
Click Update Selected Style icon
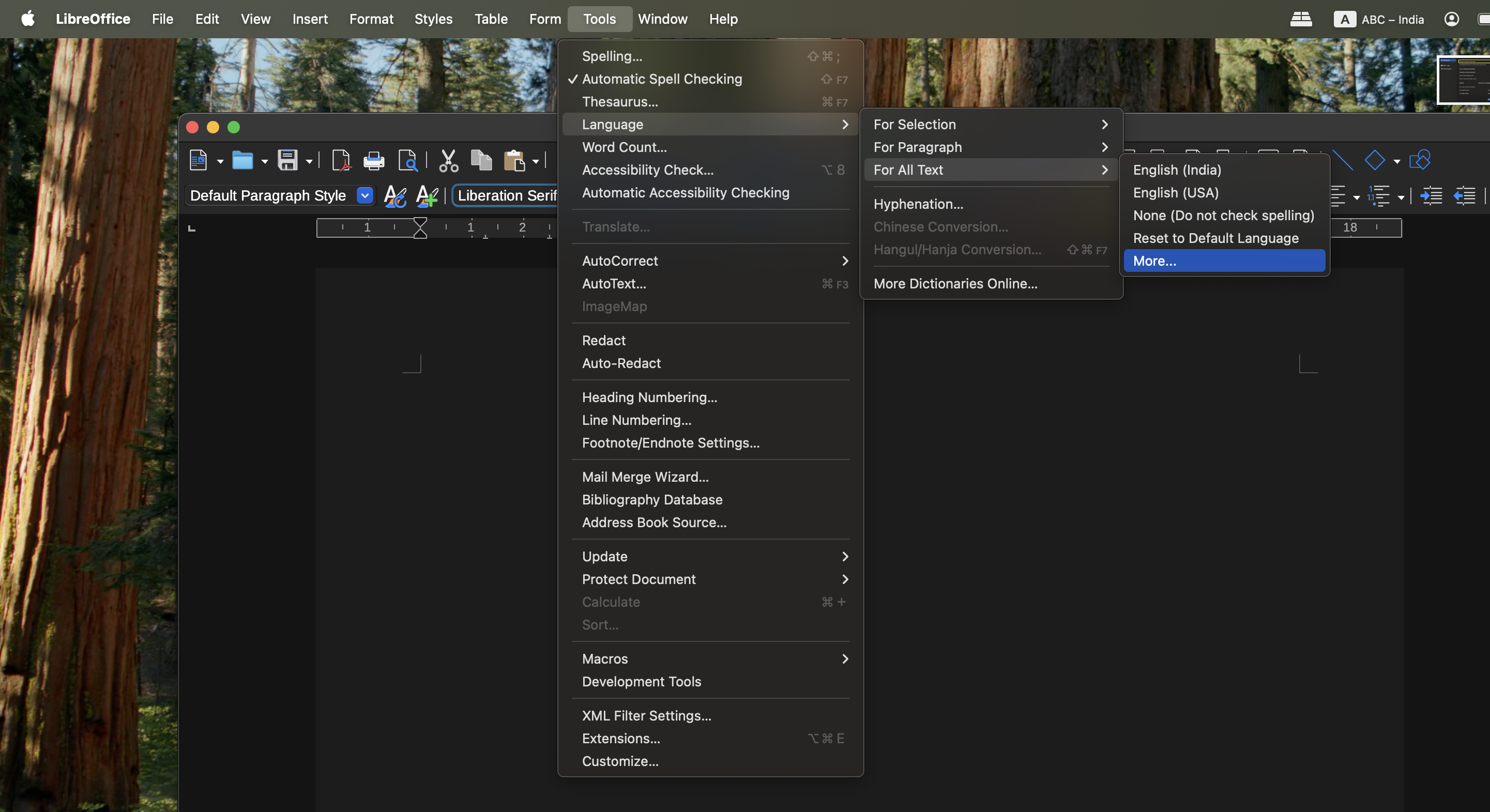click(395, 196)
